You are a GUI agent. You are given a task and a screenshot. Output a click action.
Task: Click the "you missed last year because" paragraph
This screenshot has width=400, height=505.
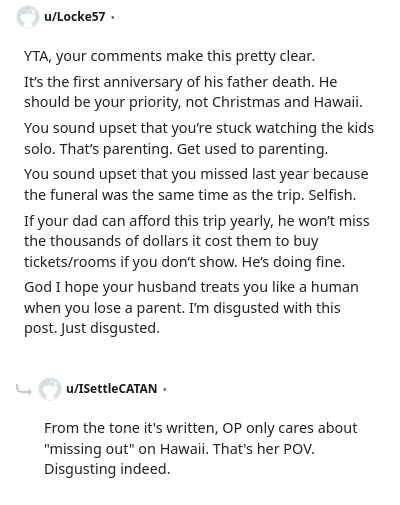196,184
